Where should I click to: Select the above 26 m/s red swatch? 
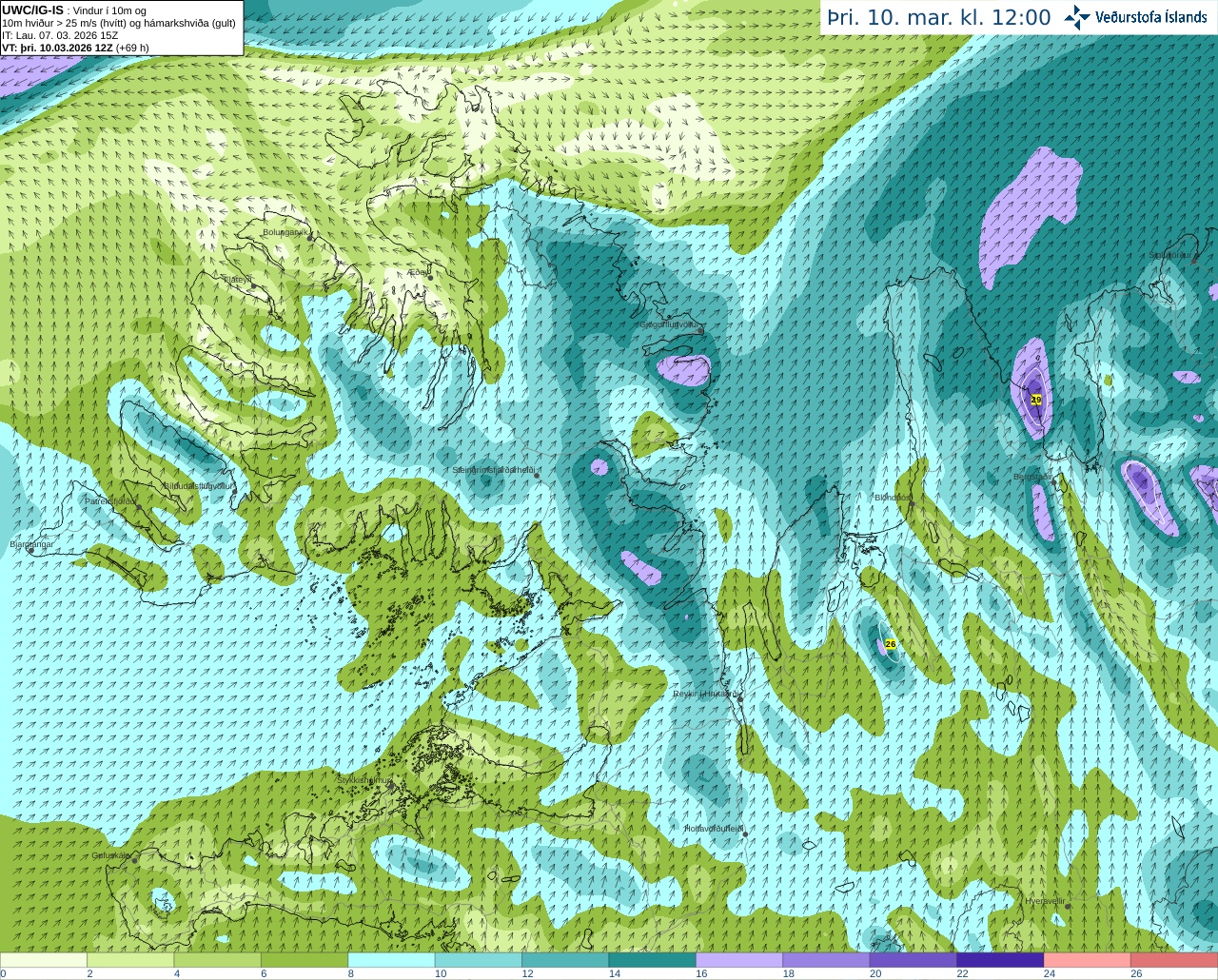tap(1174, 960)
